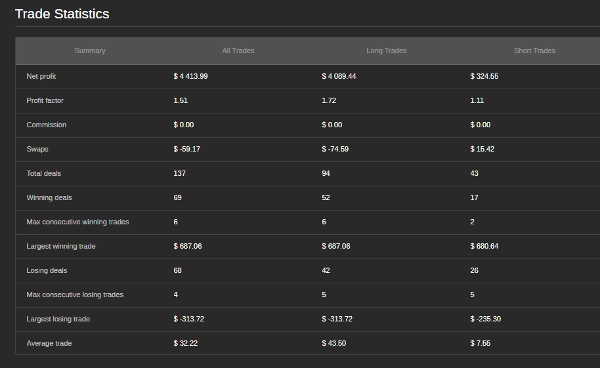Click the Average trade row label
This screenshot has height=368, width=600.
pos(49,344)
